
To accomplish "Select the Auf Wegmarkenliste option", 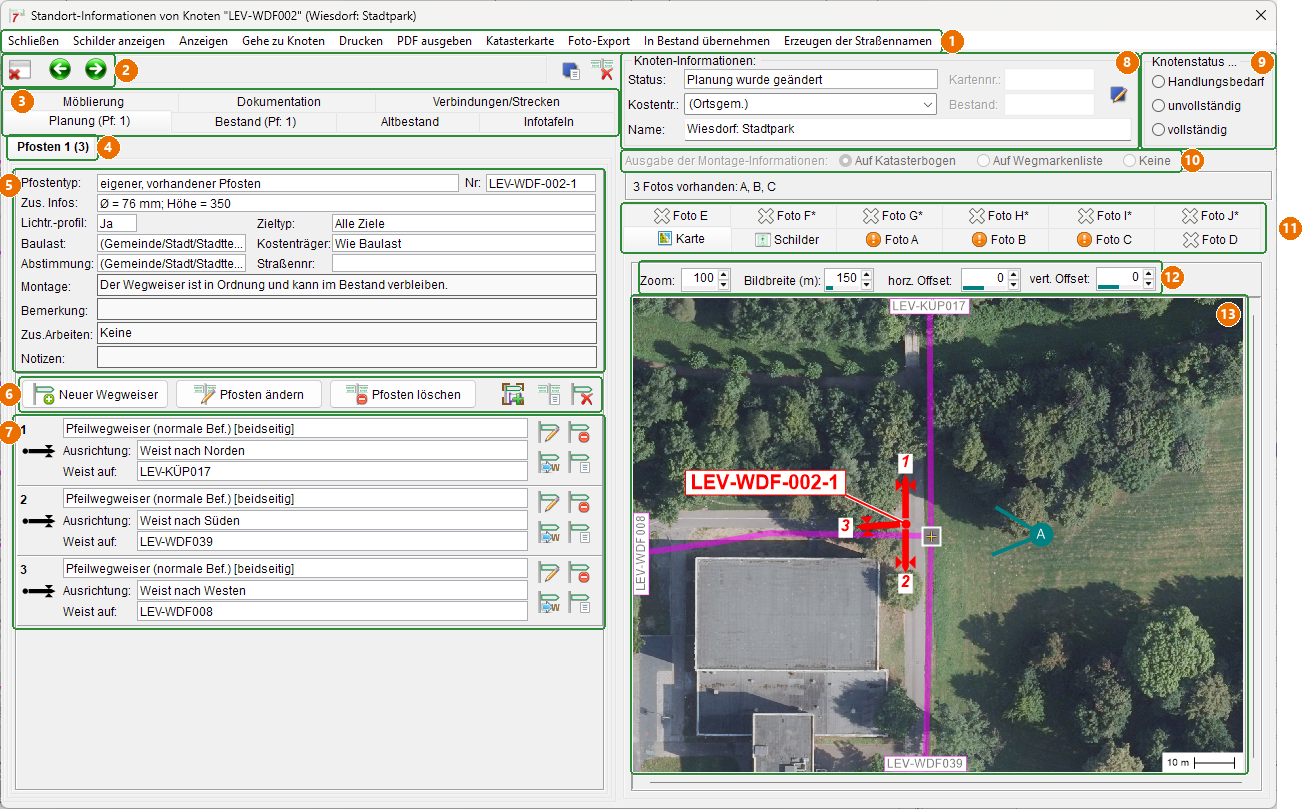I will (983, 160).
